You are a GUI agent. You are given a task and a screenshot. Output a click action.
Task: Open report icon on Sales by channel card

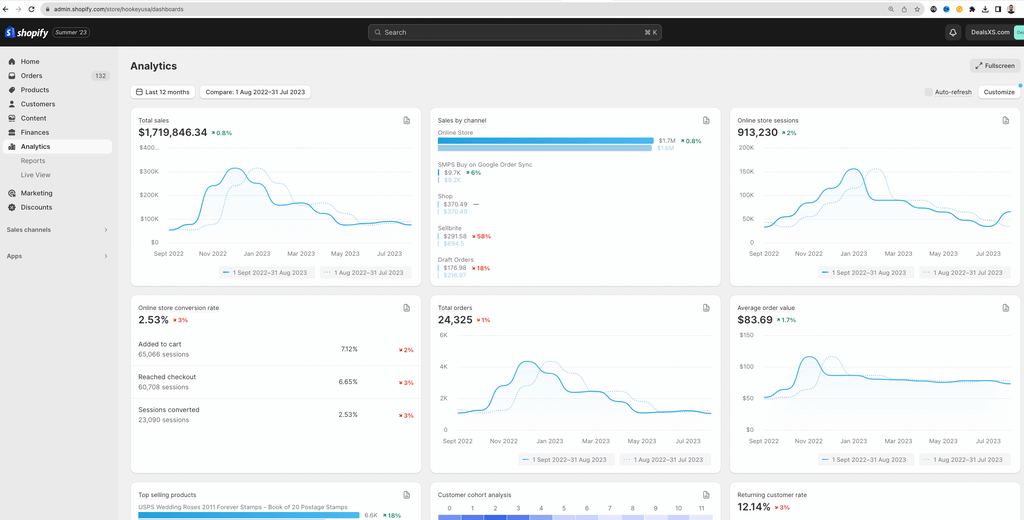click(706, 120)
